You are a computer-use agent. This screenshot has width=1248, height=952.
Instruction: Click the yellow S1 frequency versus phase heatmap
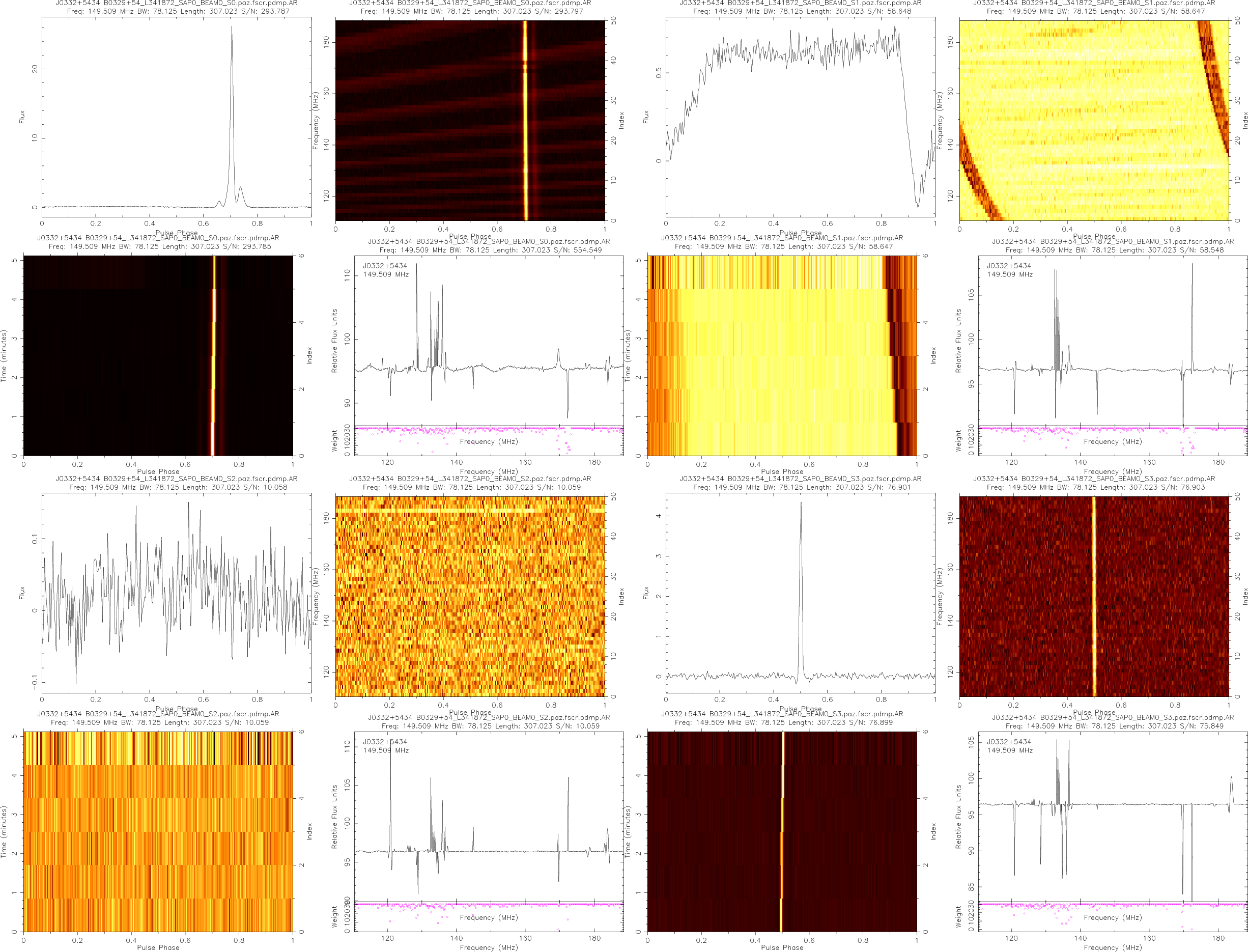[1093, 120]
